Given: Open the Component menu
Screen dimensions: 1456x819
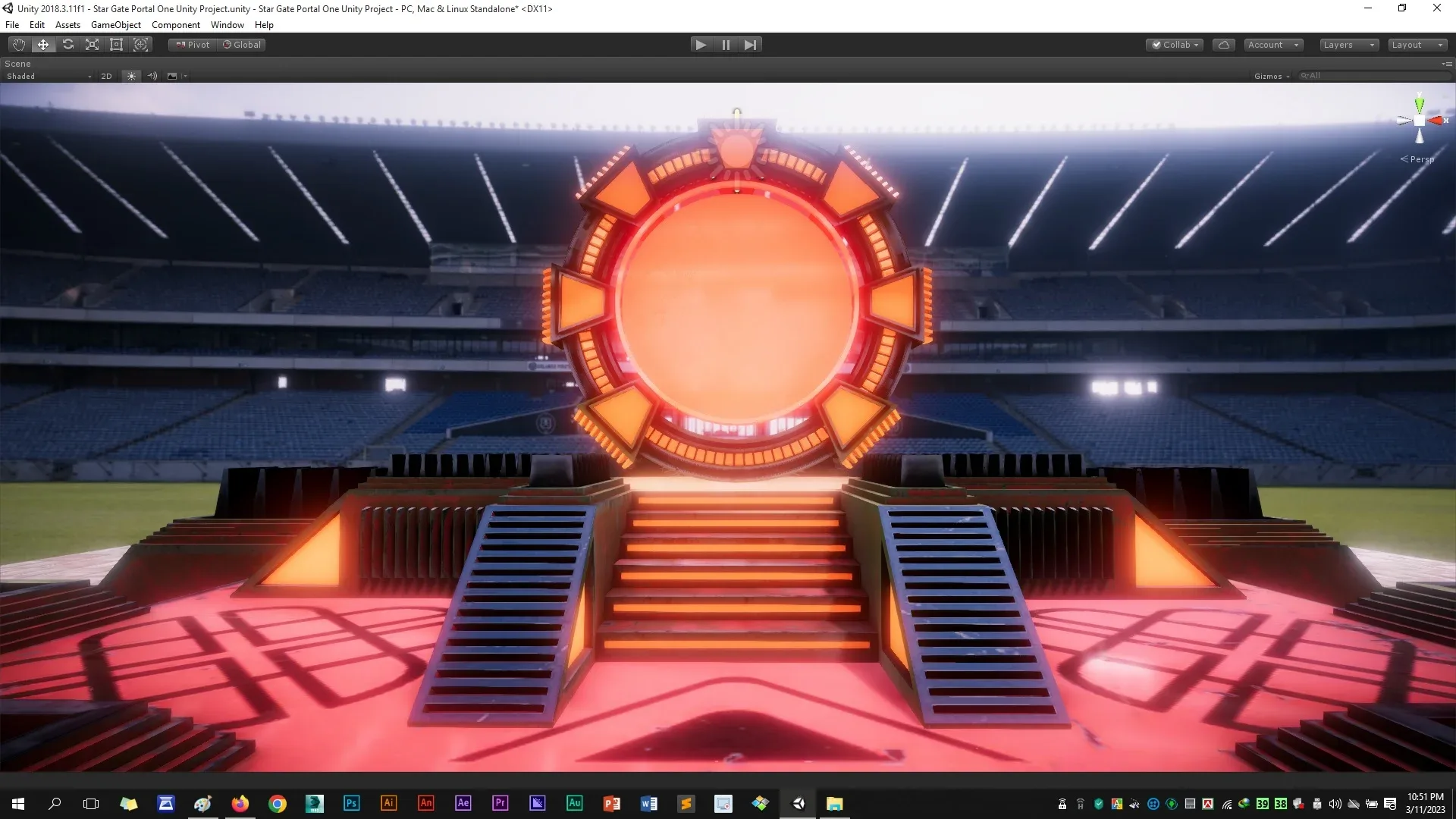Looking at the screenshot, I should (175, 24).
